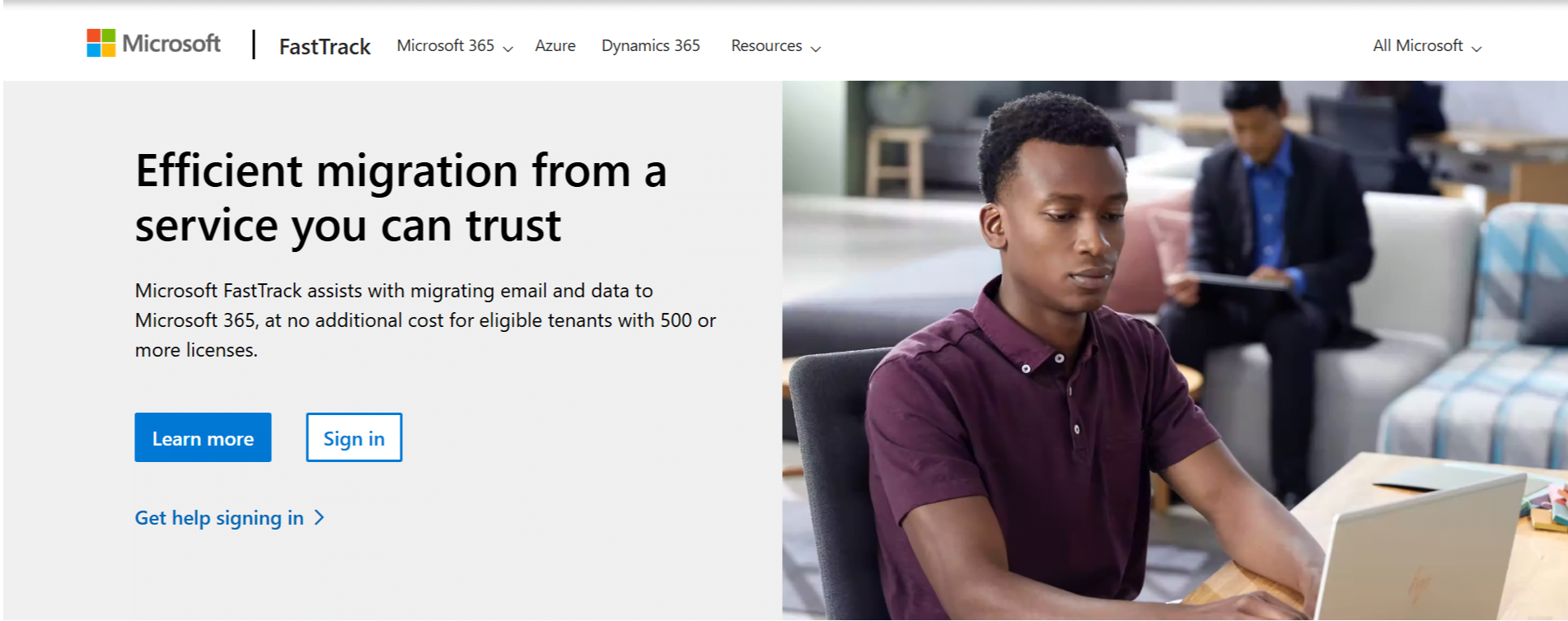
Task: Click the outlined Sign in button
Action: tap(353, 438)
